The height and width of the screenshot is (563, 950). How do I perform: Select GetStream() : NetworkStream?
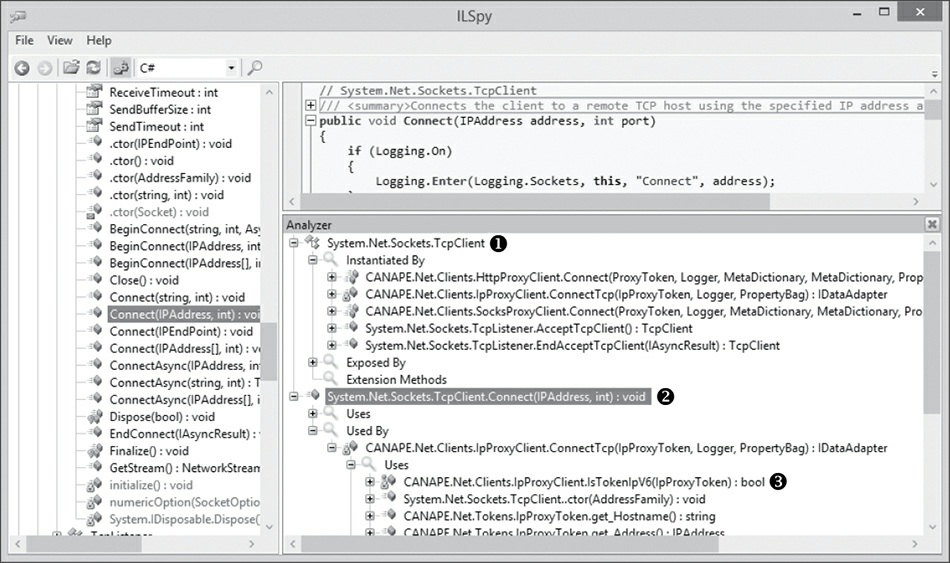click(x=185, y=468)
